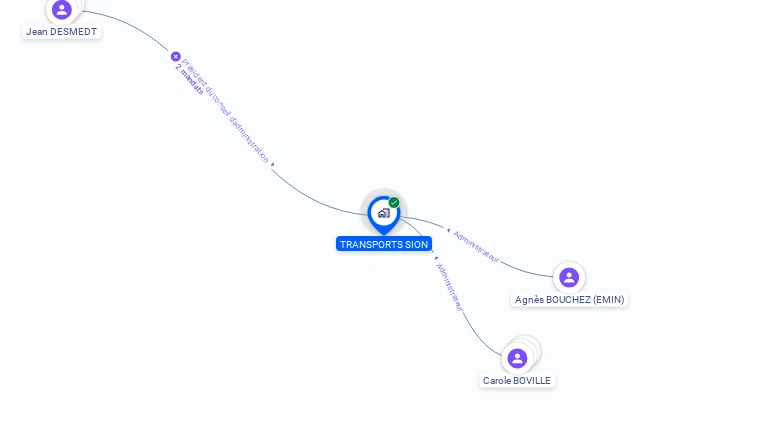
Task: Click the arrow marker ending Président link
Action: (273, 165)
